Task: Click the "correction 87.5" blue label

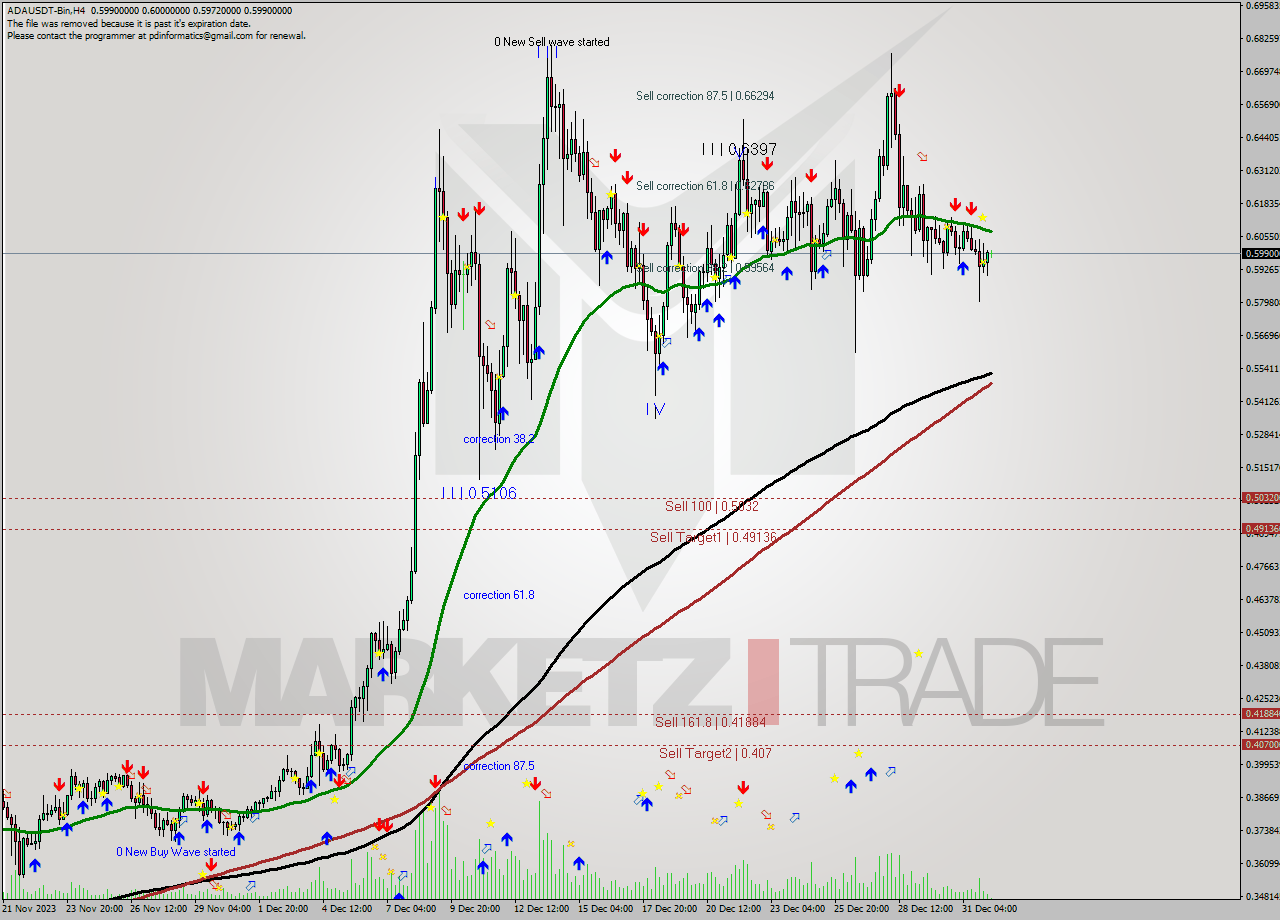Action: 499,766
